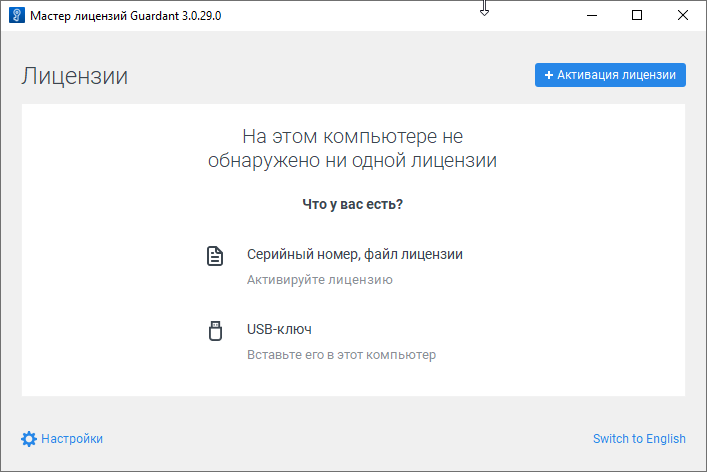This screenshot has height=472, width=707.
Task: Click the window title Мастер лицензий Guardant
Action: (x=125, y=16)
